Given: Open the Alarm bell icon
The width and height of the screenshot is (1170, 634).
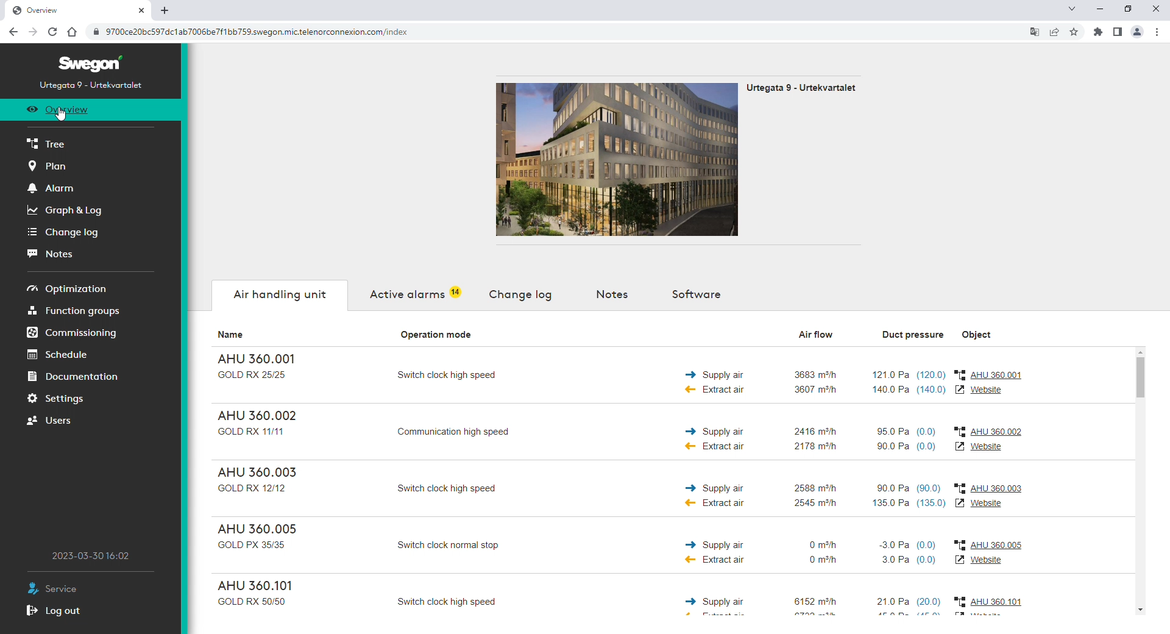Looking at the screenshot, I should [x=32, y=188].
